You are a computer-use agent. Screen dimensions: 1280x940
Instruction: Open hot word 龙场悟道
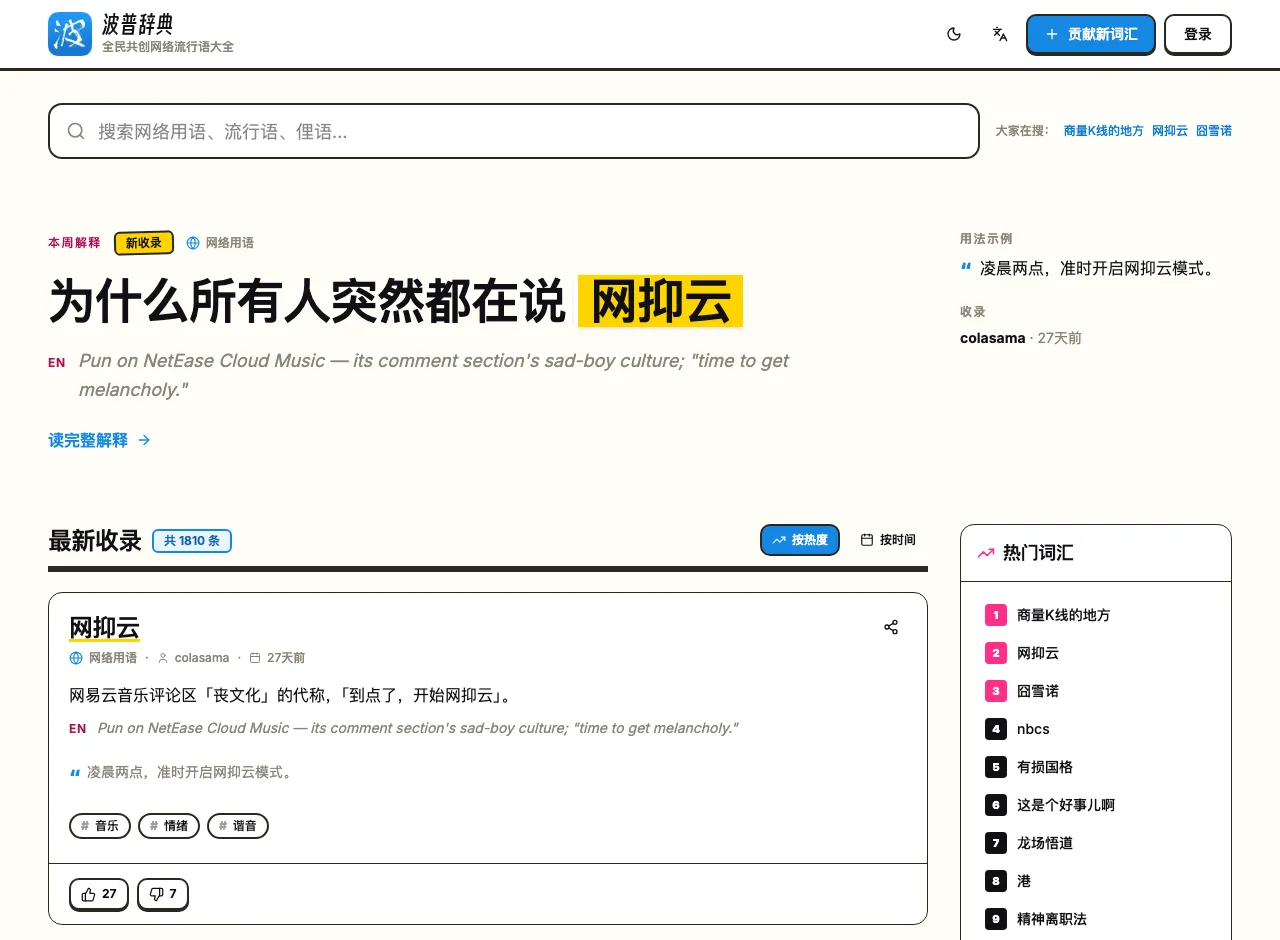pyautogui.click(x=1045, y=843)
